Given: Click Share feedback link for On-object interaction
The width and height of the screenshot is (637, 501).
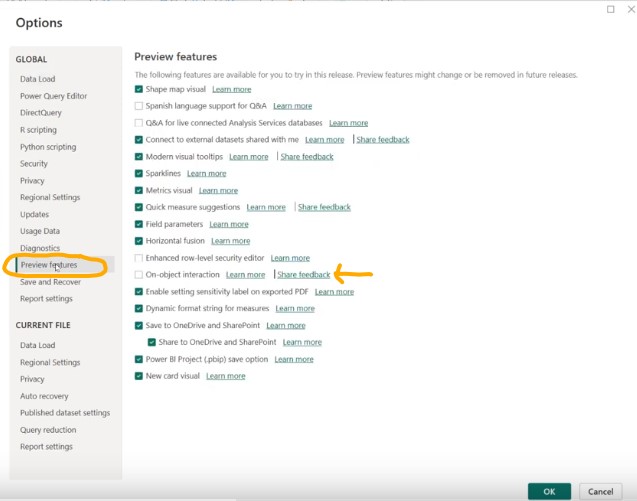Looking at the screenshot, I should [304, 275].
